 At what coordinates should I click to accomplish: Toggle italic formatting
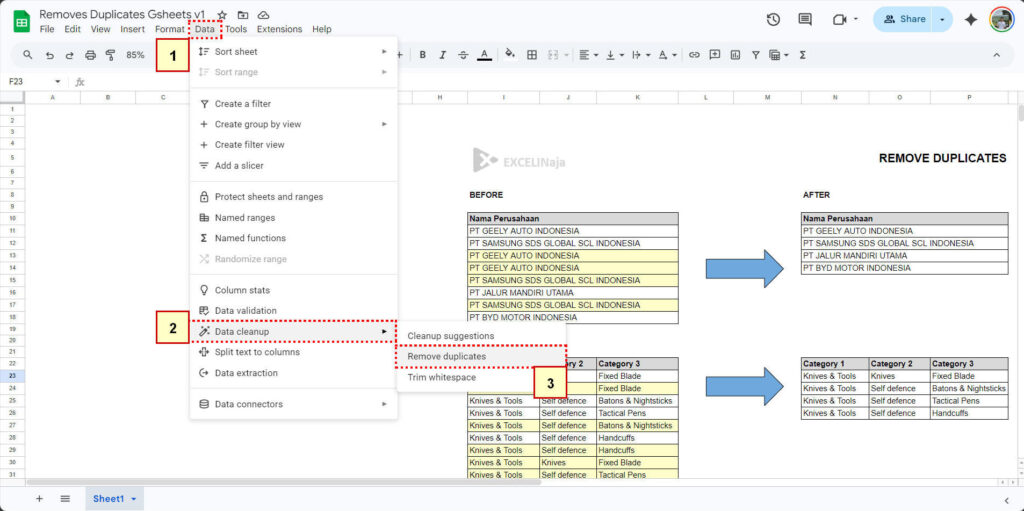tap(443, 55)
